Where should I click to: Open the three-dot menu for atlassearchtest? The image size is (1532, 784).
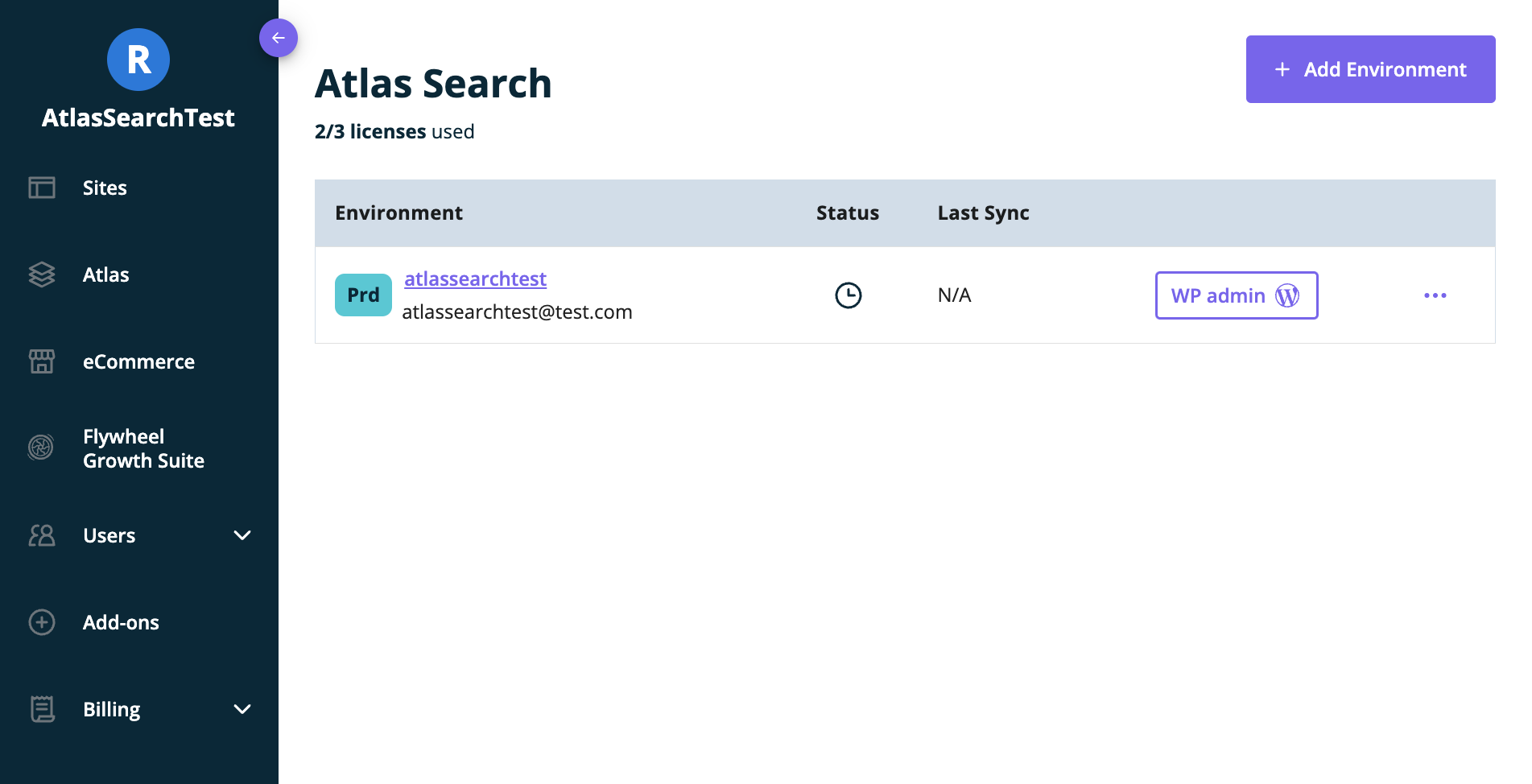(1435, 295)
